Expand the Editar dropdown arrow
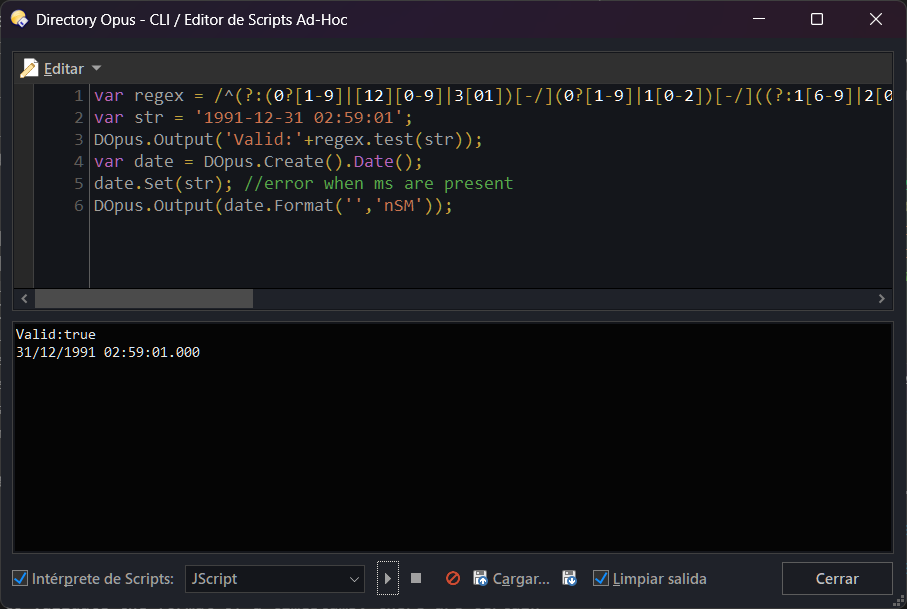Screen dimensions: 907x609 pos(97,68)
